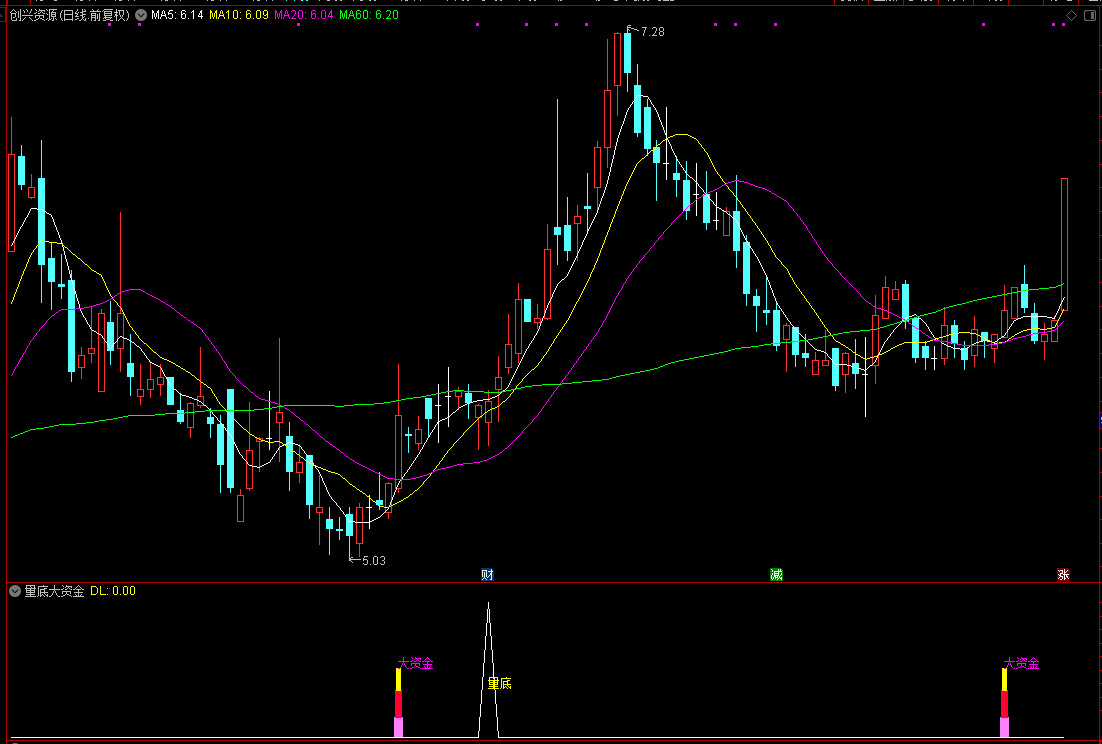The height and width of the screenshot is (744, 1102).
Task: Click the 7.28 high price label
Action: pos(652,32)
